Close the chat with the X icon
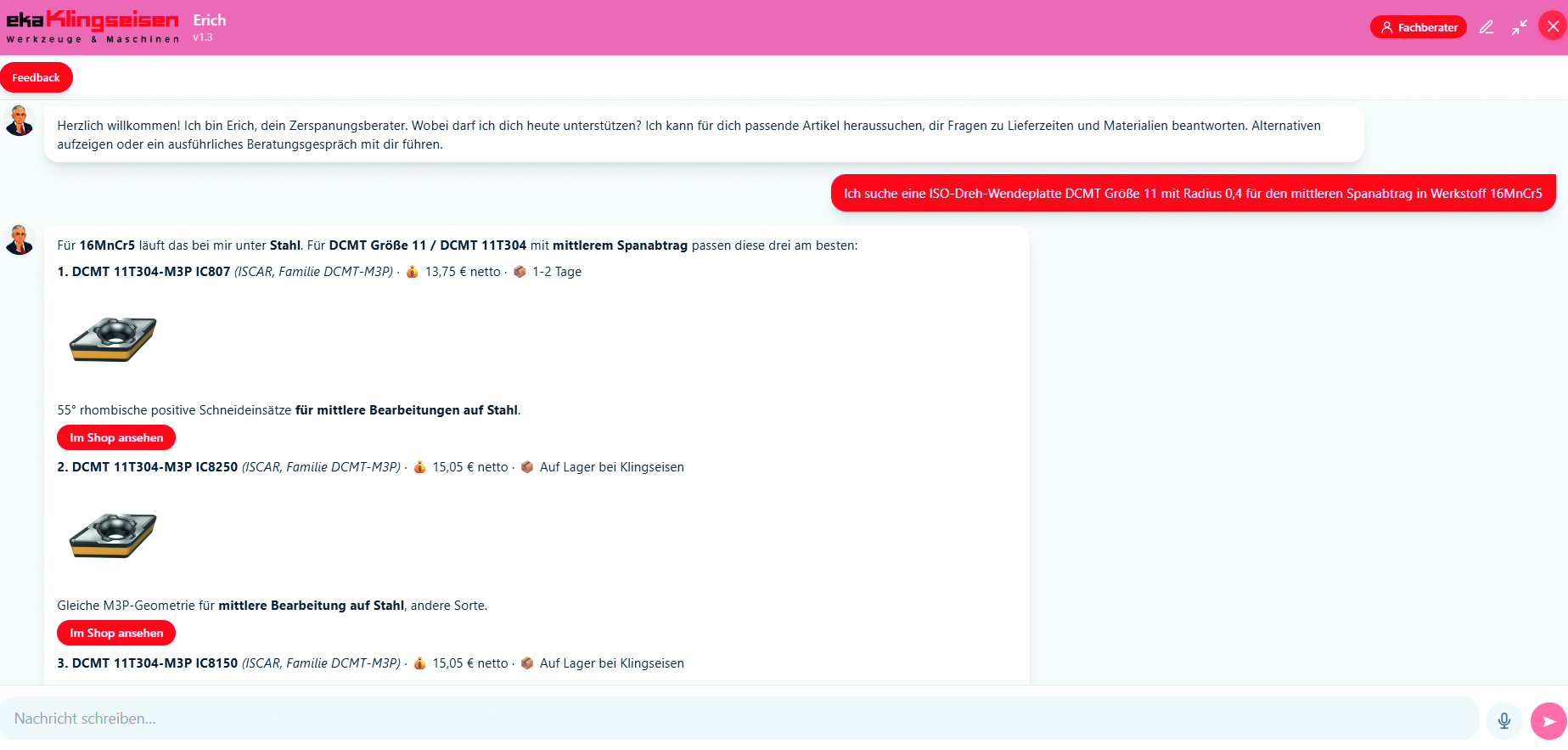Image resolution: width=1568 pixels, height=750 pixels. pyautogui.click(x=1553, y=26)
